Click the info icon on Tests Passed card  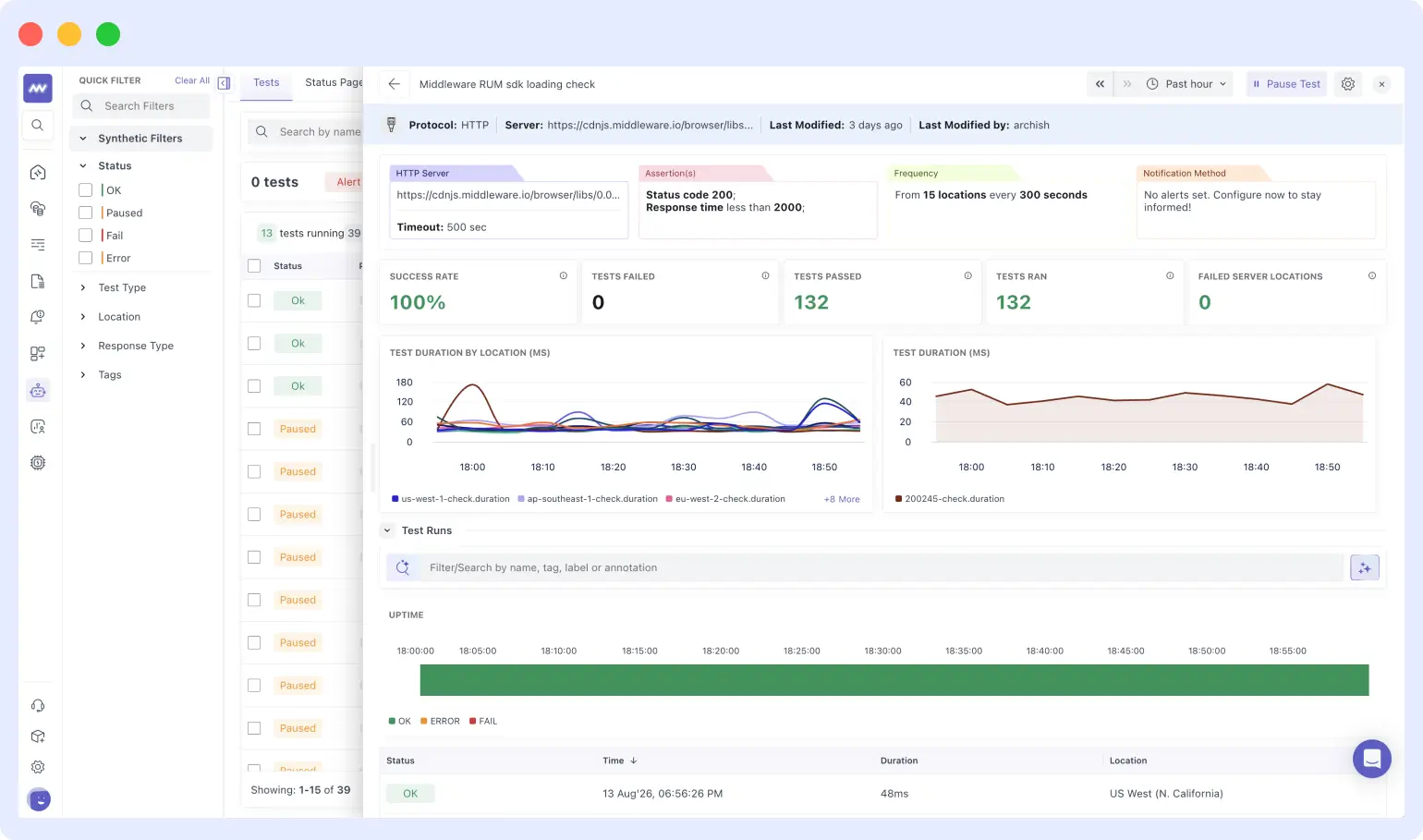pos(967,276)
